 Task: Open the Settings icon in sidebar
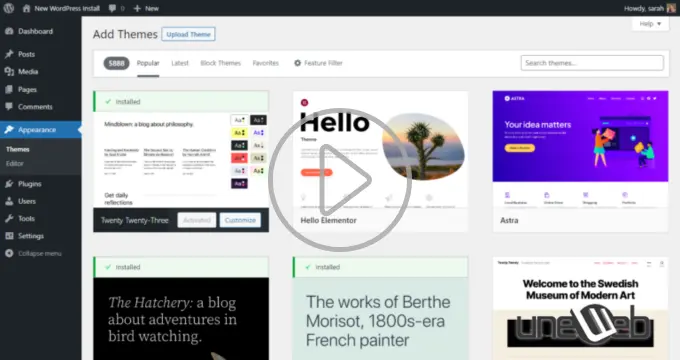click(9, 236)
